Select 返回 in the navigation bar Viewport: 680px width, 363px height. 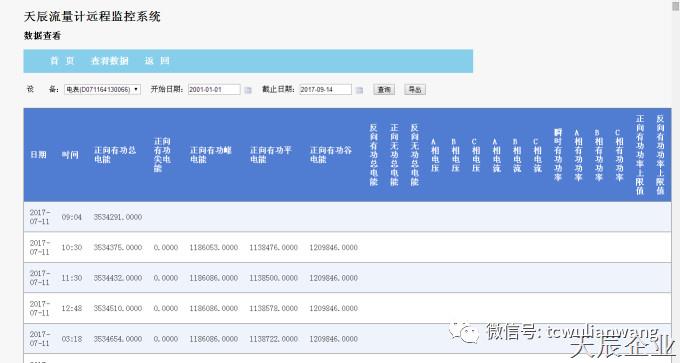click(157, 61)
